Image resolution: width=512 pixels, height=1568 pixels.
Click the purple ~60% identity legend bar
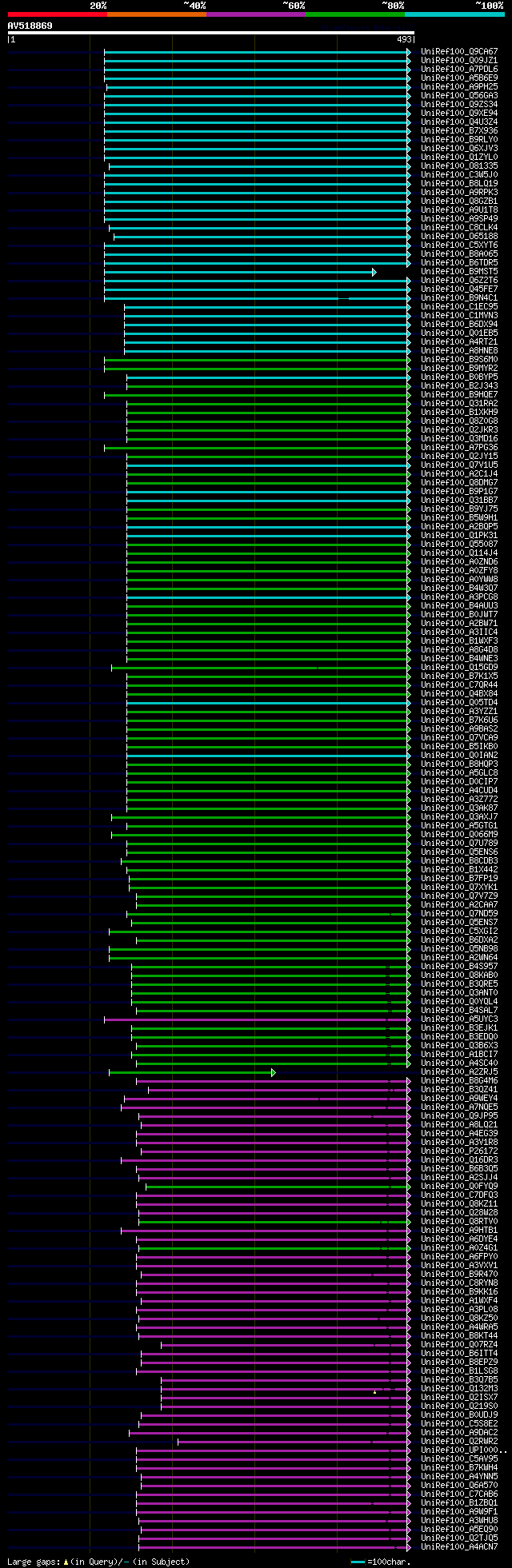255,14
